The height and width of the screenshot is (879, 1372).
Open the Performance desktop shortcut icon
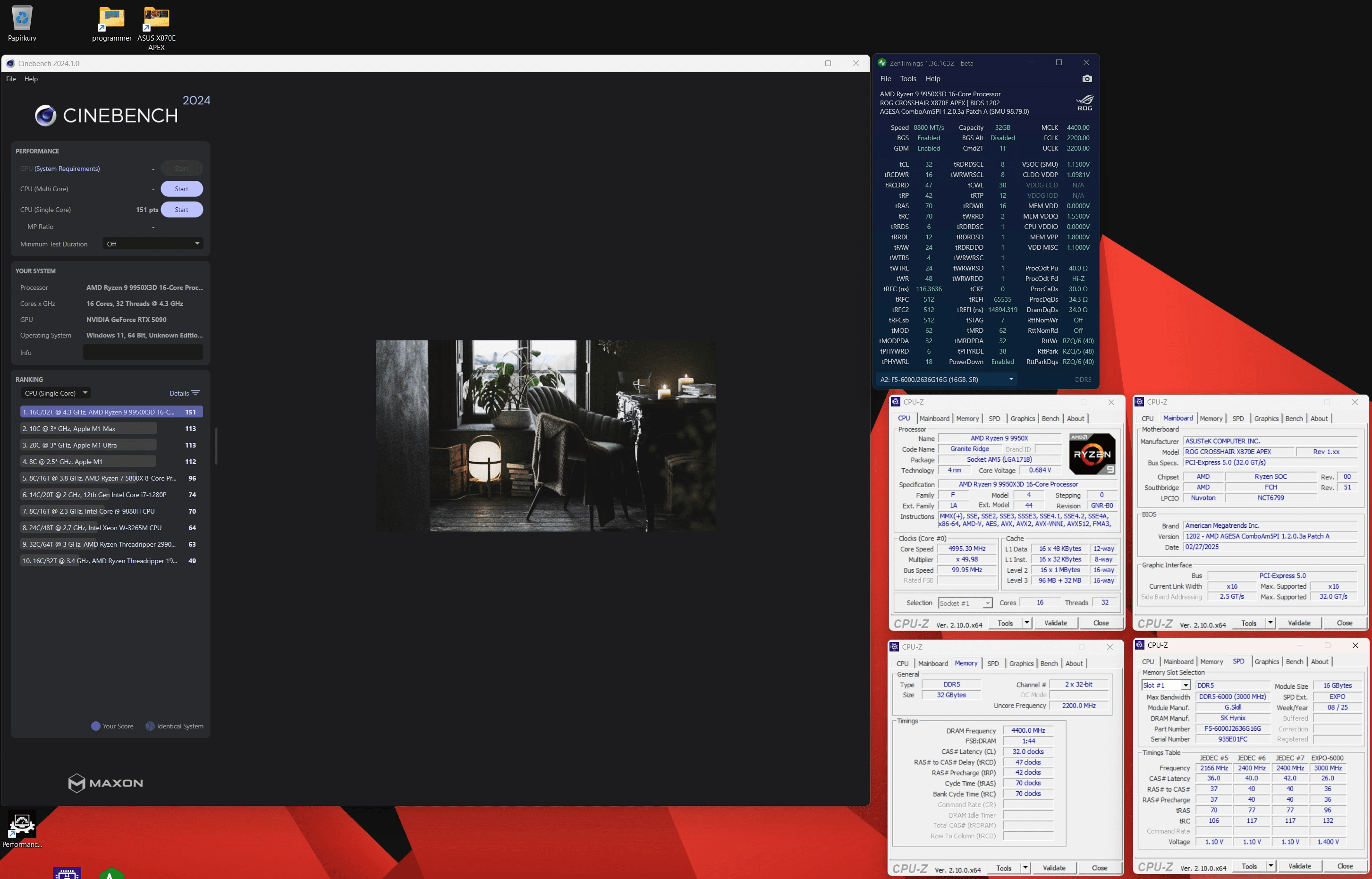[x=22, y=825]
